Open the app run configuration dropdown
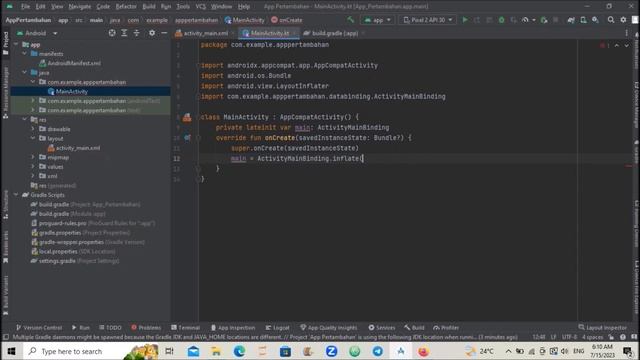 point(378,20)
